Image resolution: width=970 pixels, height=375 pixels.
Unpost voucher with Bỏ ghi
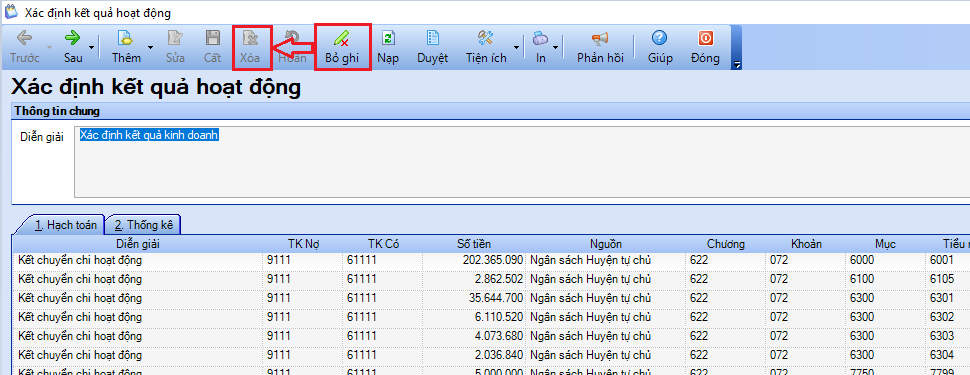click(x=342, y=47)
